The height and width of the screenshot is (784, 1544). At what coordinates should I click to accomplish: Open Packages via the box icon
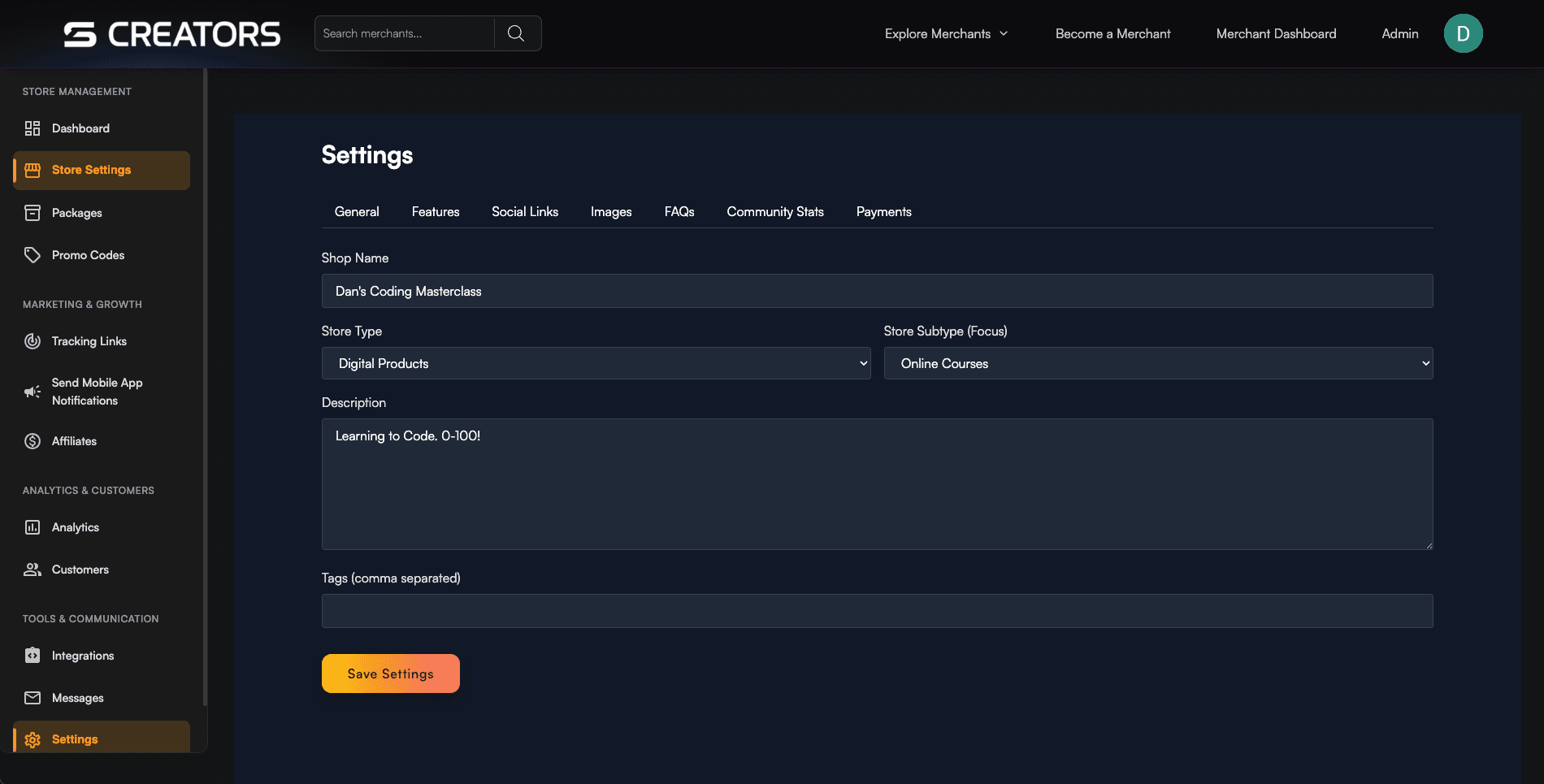pyautogui.click(x=33, y=213)
